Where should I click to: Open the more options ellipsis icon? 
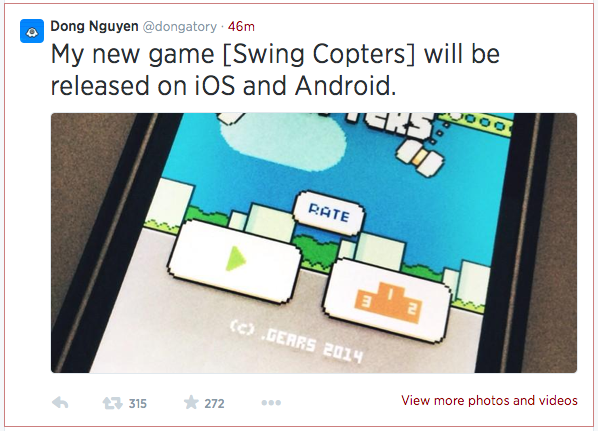tap(271, 403)
